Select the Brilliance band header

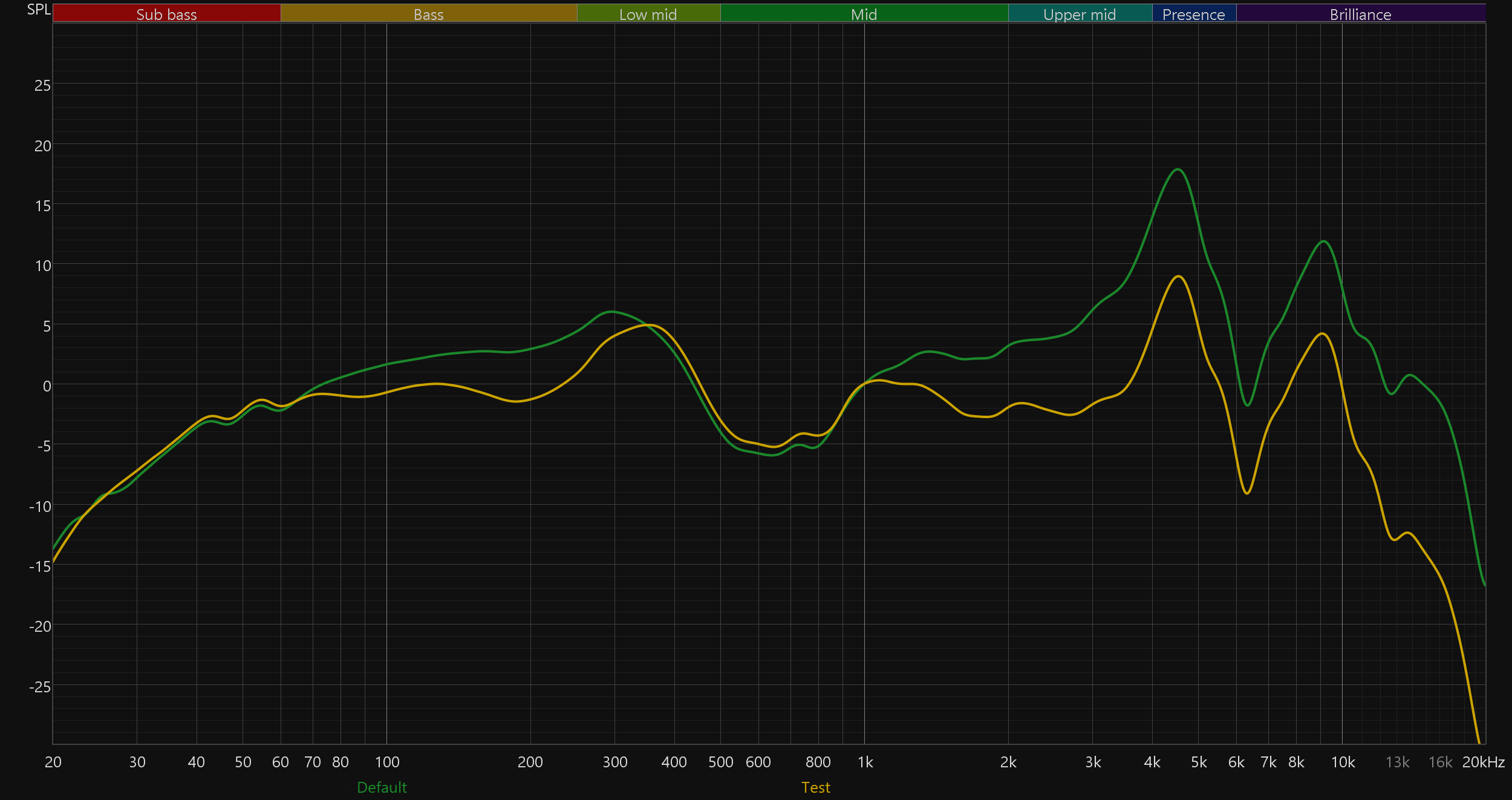1360,14
